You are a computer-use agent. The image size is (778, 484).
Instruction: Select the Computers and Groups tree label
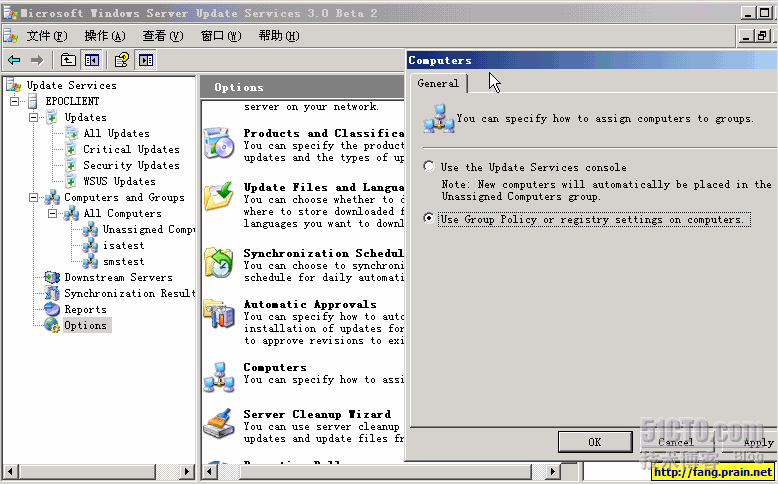point(124,198)
